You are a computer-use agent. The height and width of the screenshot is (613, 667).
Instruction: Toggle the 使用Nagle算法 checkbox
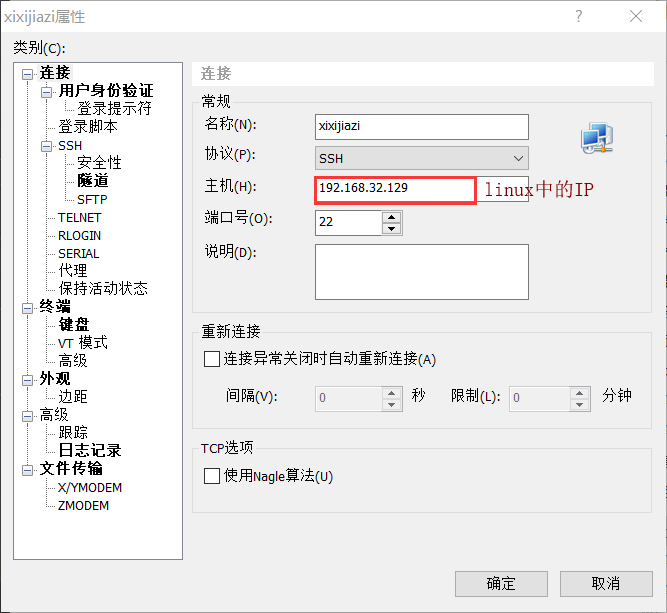pyautogui.click(x=212, y=476)
